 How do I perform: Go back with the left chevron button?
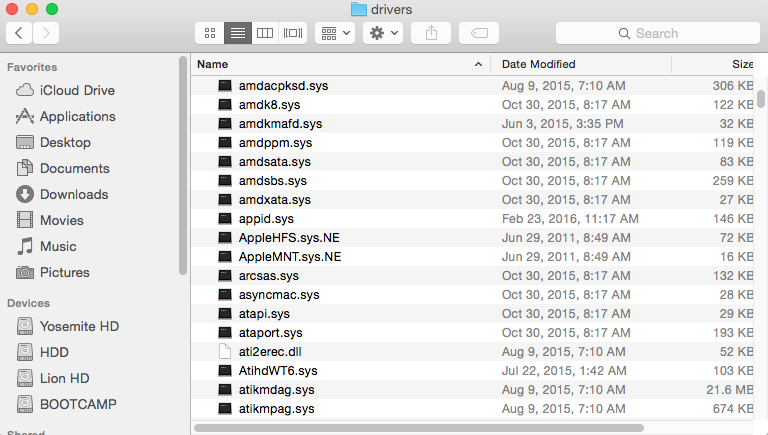point(19,33)
